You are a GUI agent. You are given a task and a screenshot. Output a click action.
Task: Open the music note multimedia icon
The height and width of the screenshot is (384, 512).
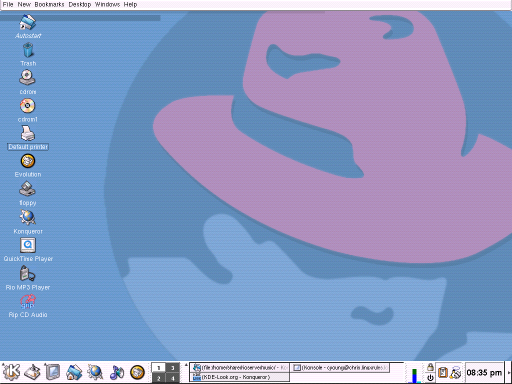coord(117,372)
